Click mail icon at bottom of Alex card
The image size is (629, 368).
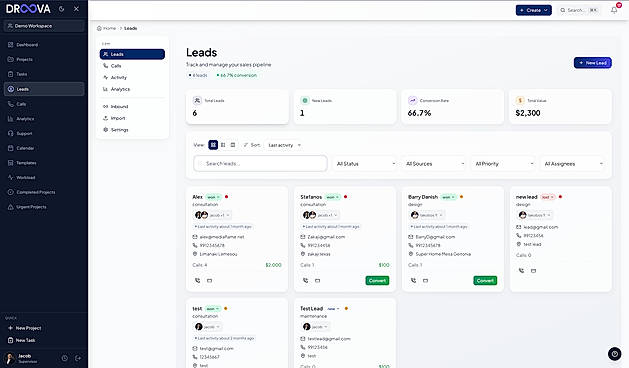209,281
